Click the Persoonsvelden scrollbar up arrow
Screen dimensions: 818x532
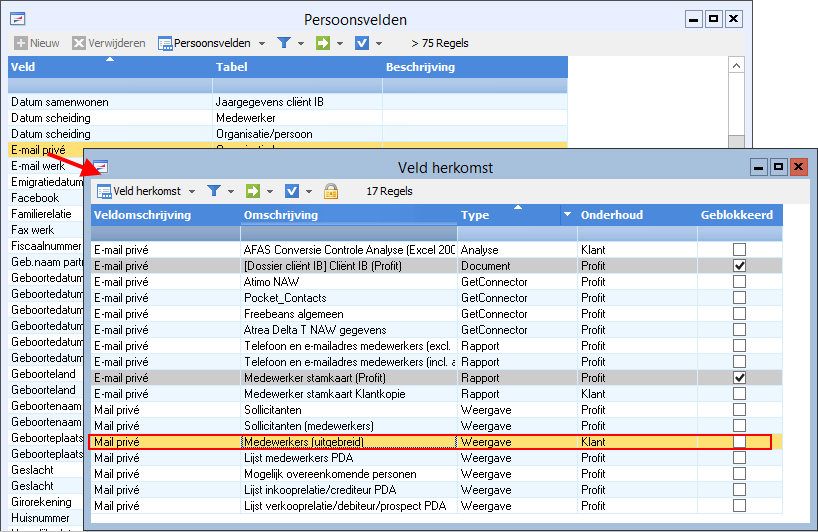coord(736,67)
